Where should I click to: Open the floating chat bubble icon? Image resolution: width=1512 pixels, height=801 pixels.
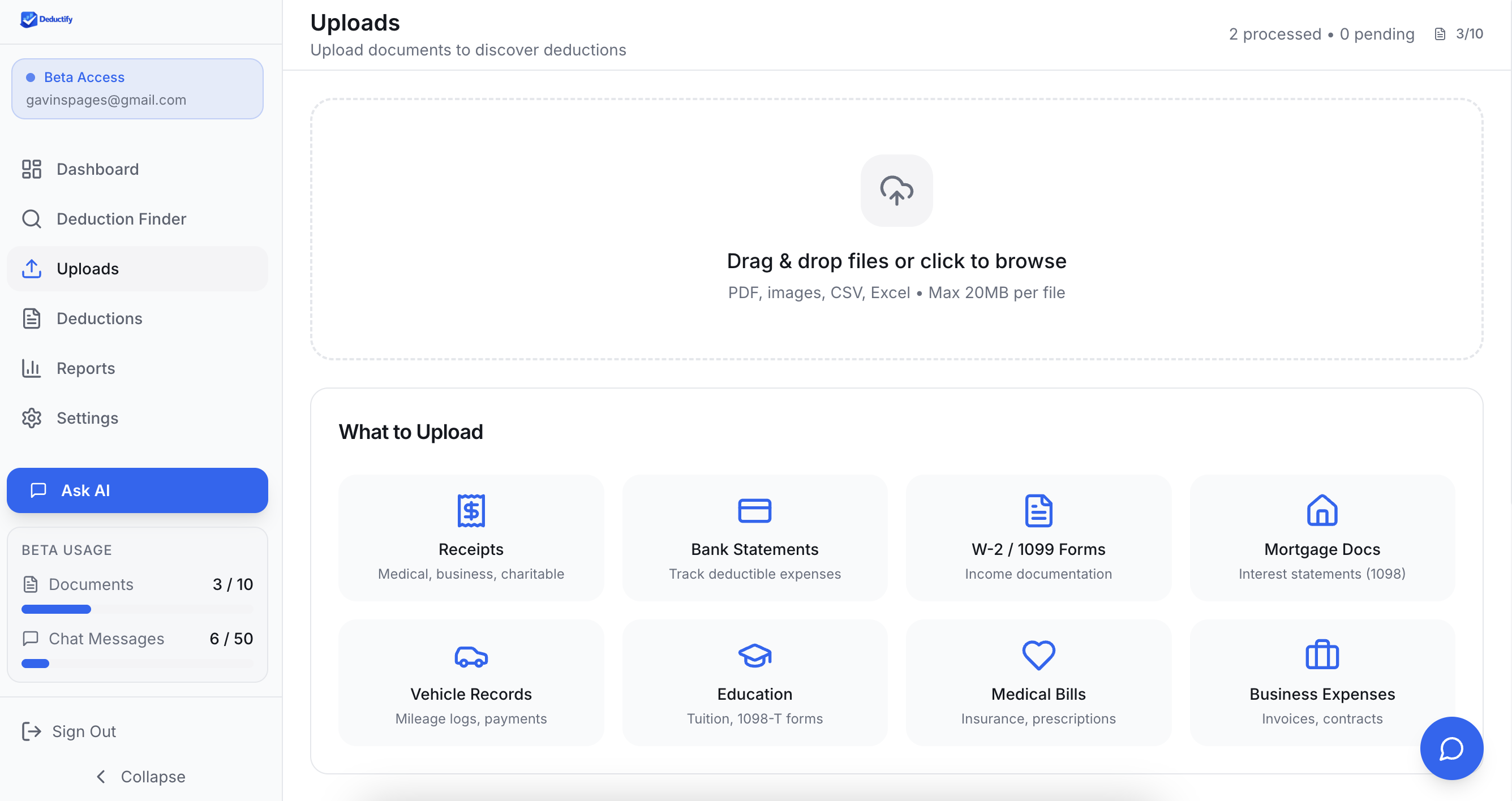(x=1451, y=748)
